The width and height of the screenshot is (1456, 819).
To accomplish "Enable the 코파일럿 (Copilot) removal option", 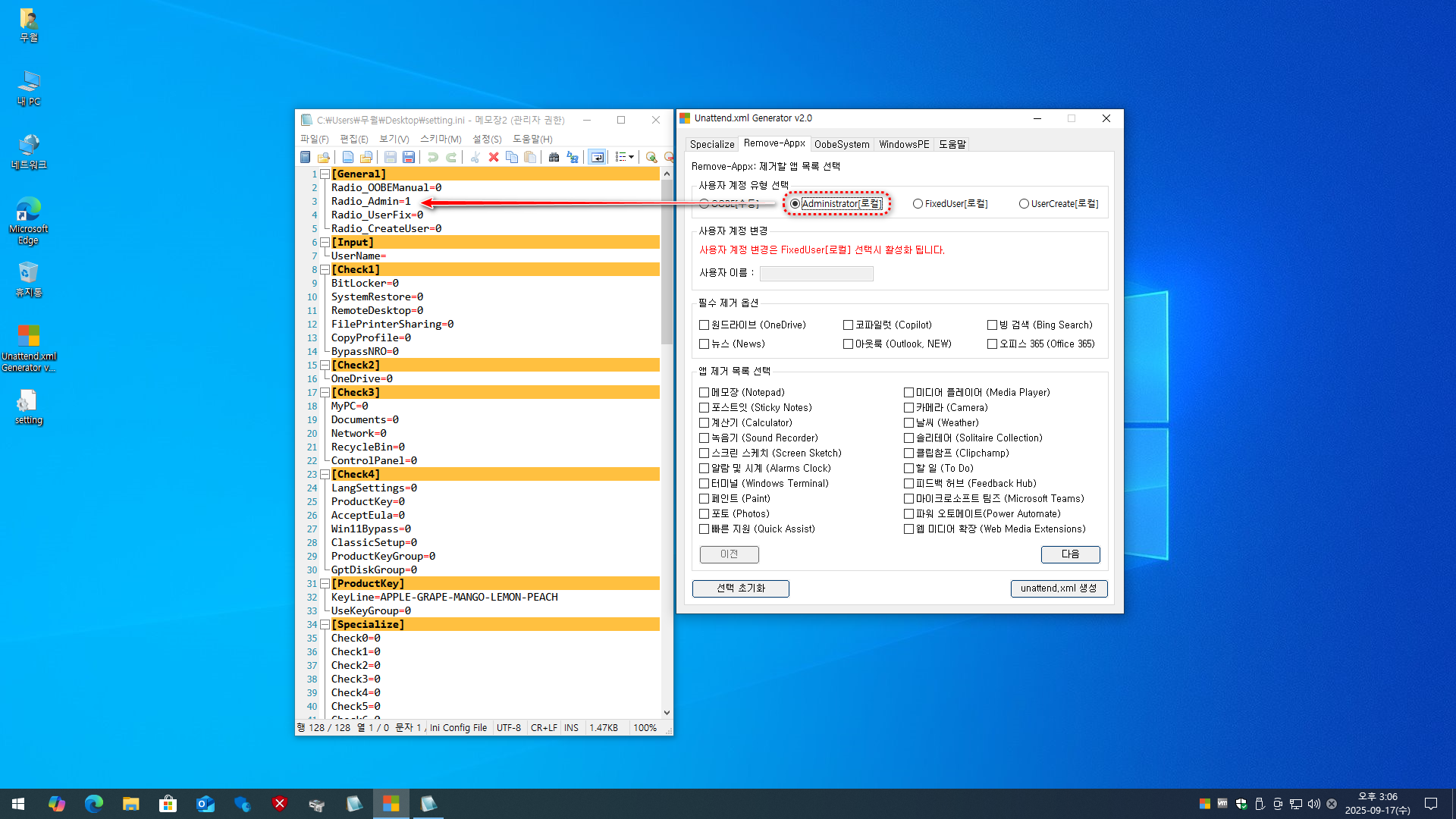I will coord(848,325).
